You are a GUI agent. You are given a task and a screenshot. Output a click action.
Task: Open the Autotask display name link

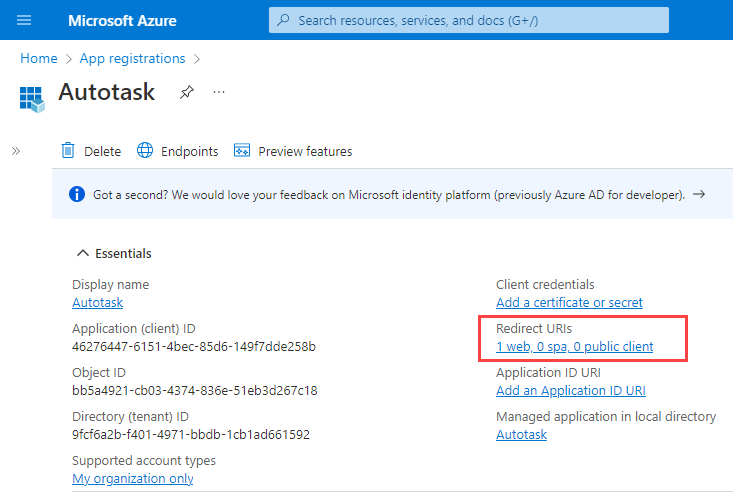pos(97,303)
